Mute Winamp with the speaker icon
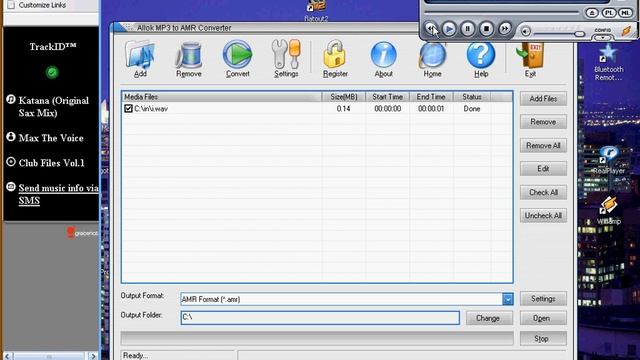 [526, 31]
